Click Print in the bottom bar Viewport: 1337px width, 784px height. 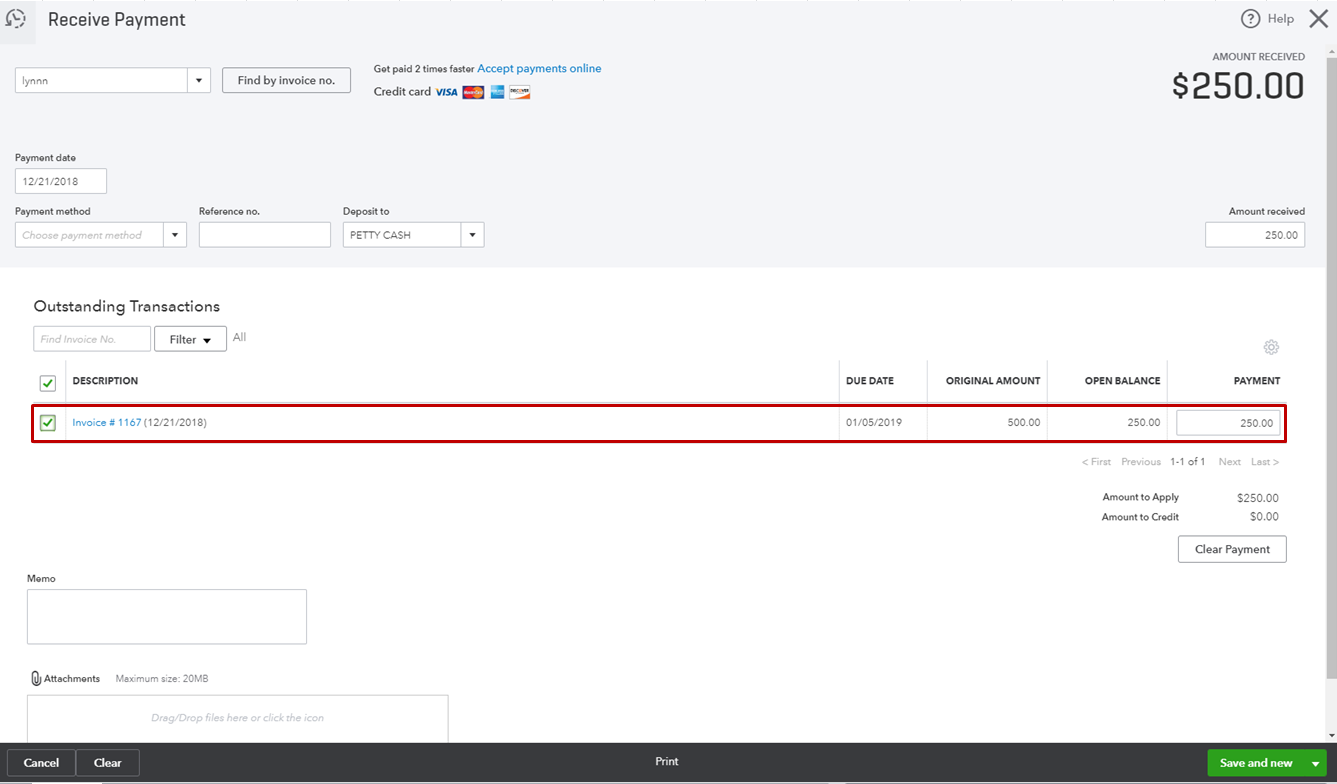click(667, 762)
